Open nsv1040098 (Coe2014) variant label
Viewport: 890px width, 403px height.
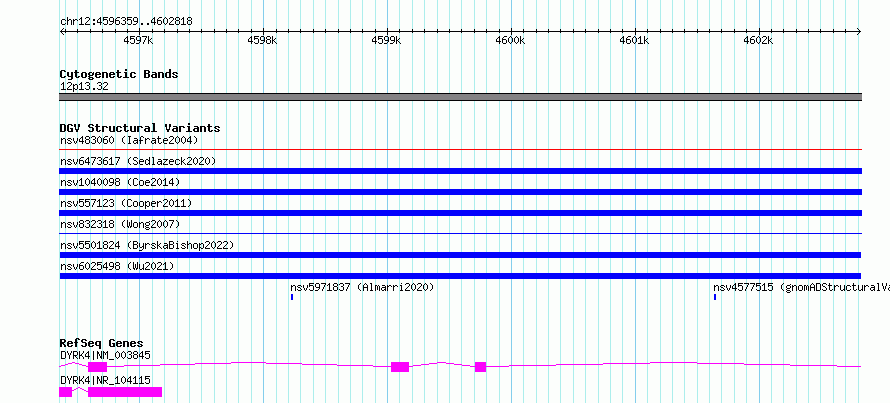[x=120, y=182]
